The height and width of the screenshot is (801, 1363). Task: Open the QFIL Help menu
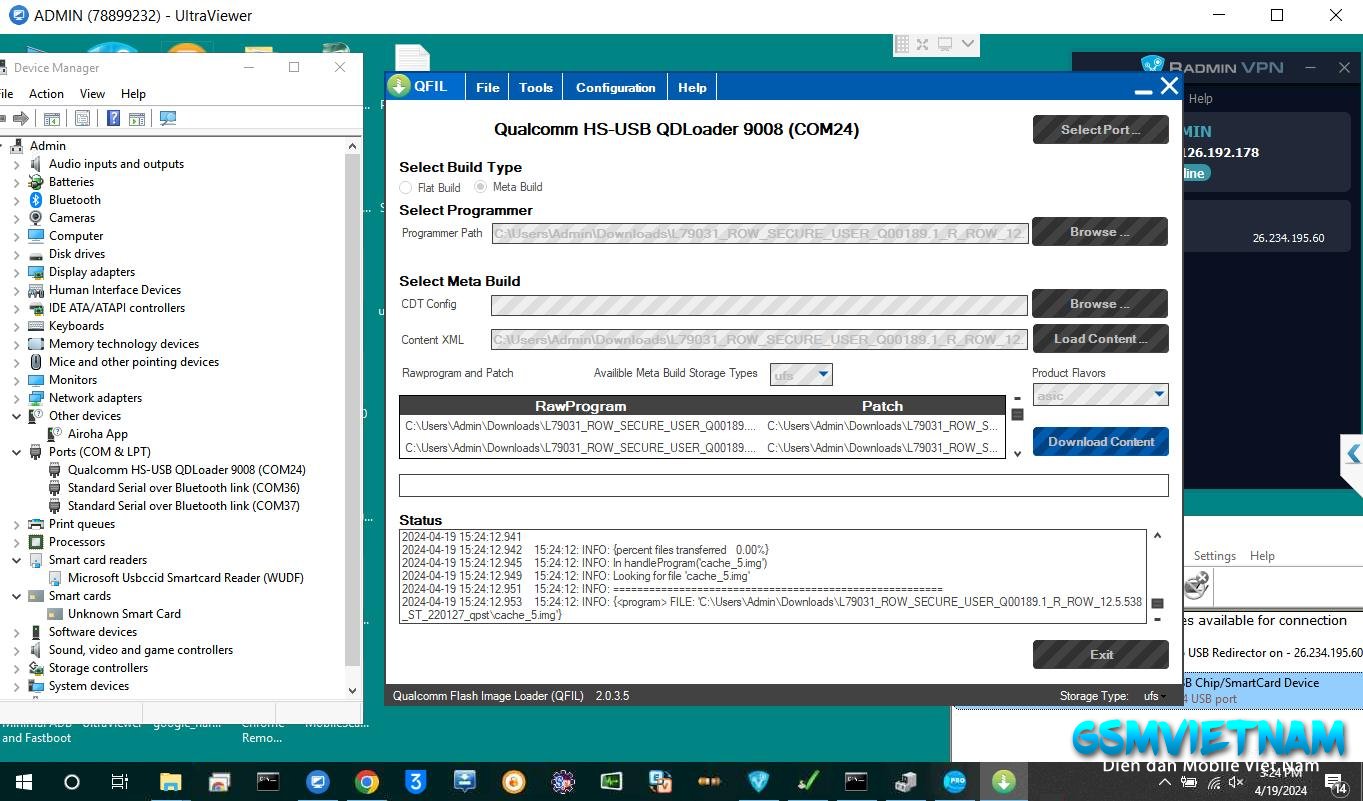(692, 87)
